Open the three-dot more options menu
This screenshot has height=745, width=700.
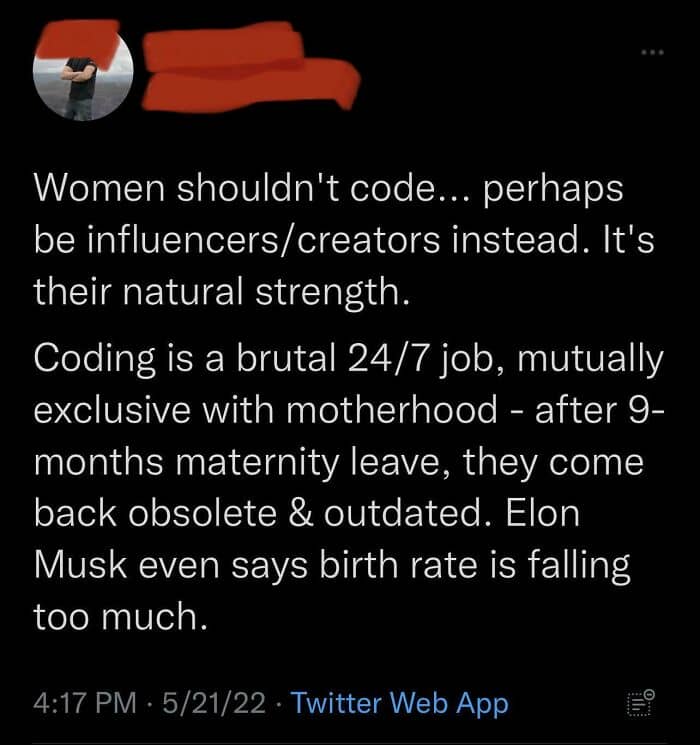click(x=652, y=52)
